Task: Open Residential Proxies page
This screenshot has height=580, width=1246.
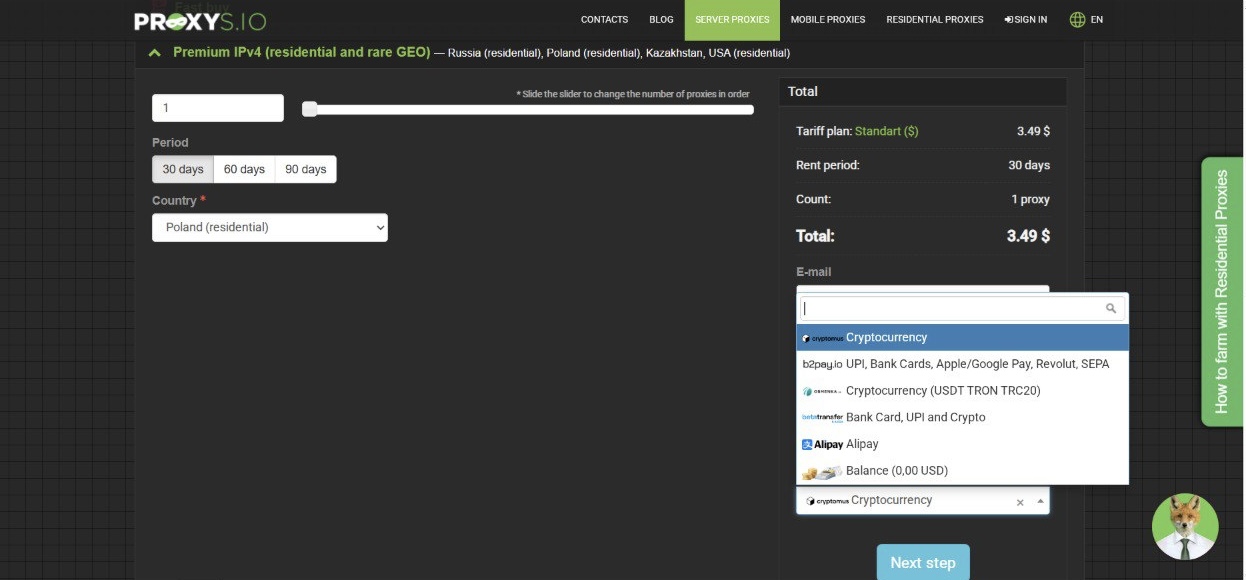Action: coord(935,19)
